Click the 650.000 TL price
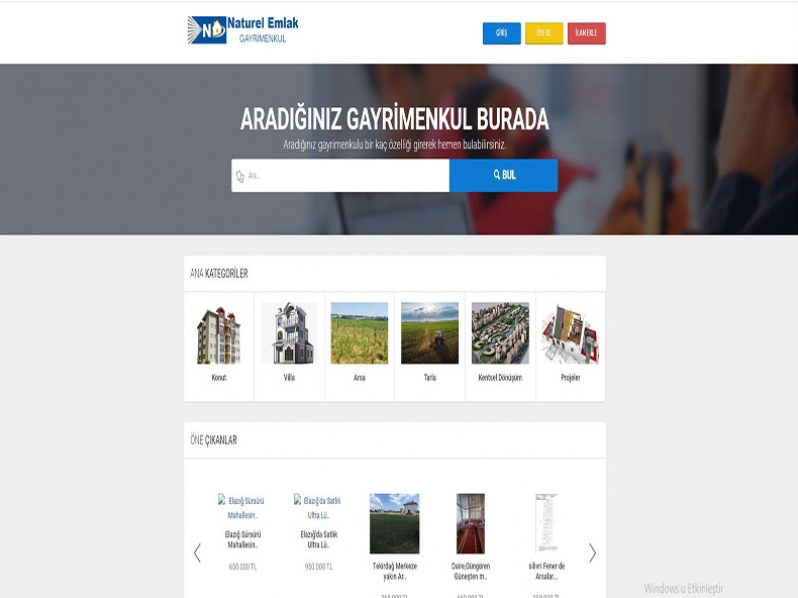 tap(242, 567)
